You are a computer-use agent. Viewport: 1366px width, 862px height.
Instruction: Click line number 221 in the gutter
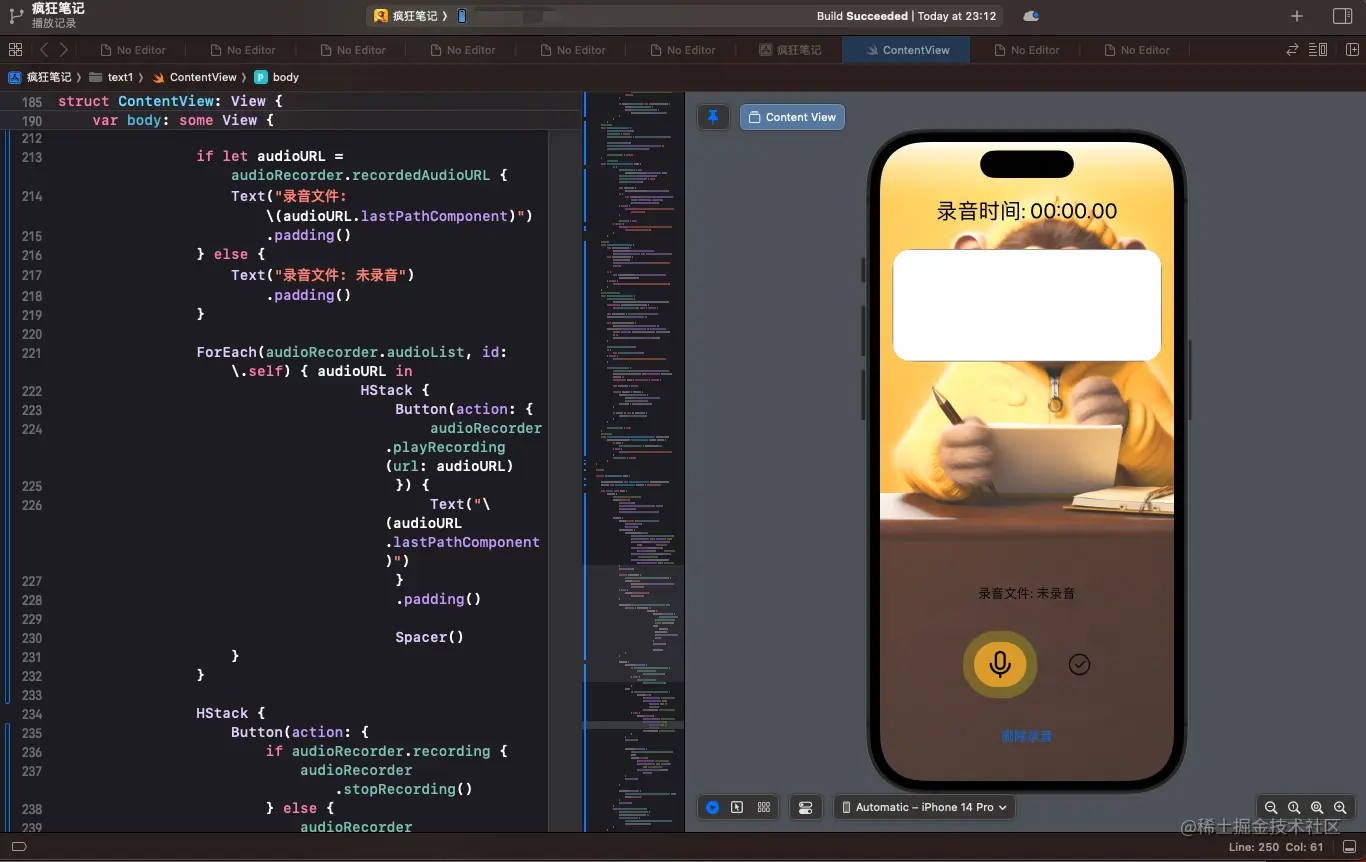pos(32,353)
